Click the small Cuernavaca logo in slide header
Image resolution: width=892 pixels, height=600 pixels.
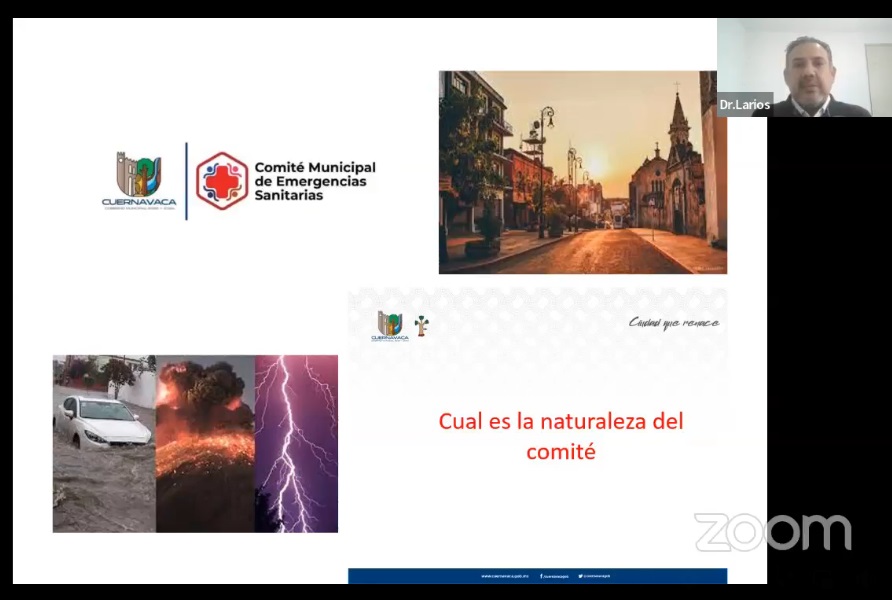pyautogui.click(x=390, y=327)
